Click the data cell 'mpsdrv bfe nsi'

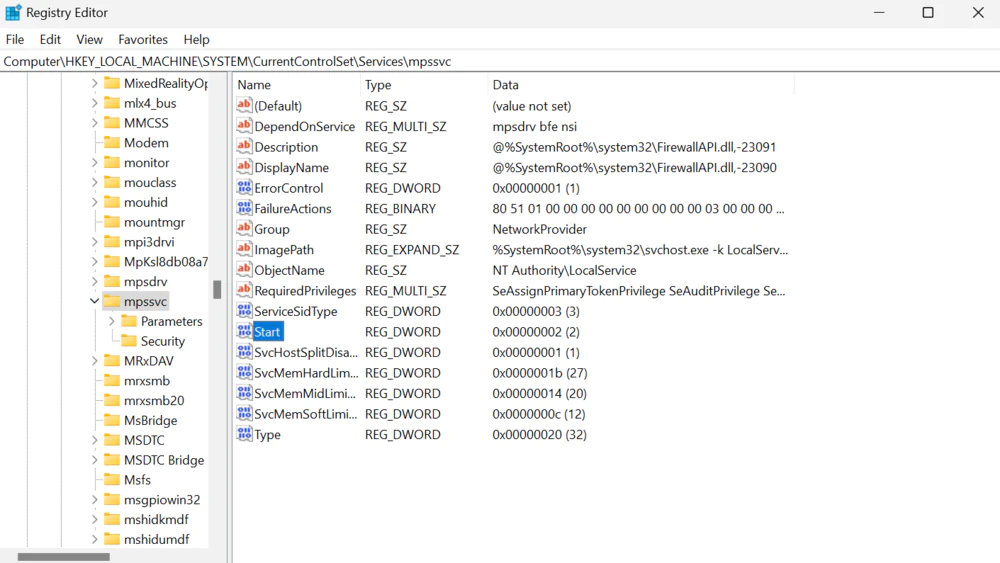click(x=534, y=126)
